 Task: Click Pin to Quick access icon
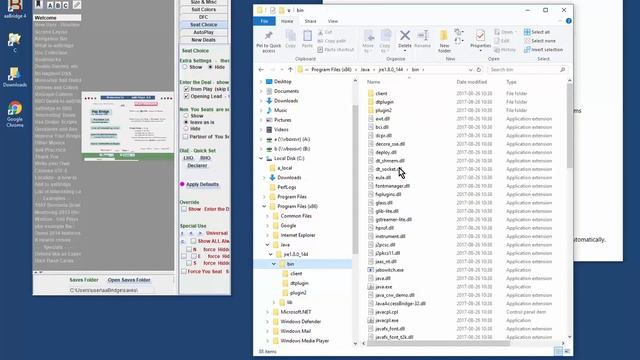(x=268, y=36)
